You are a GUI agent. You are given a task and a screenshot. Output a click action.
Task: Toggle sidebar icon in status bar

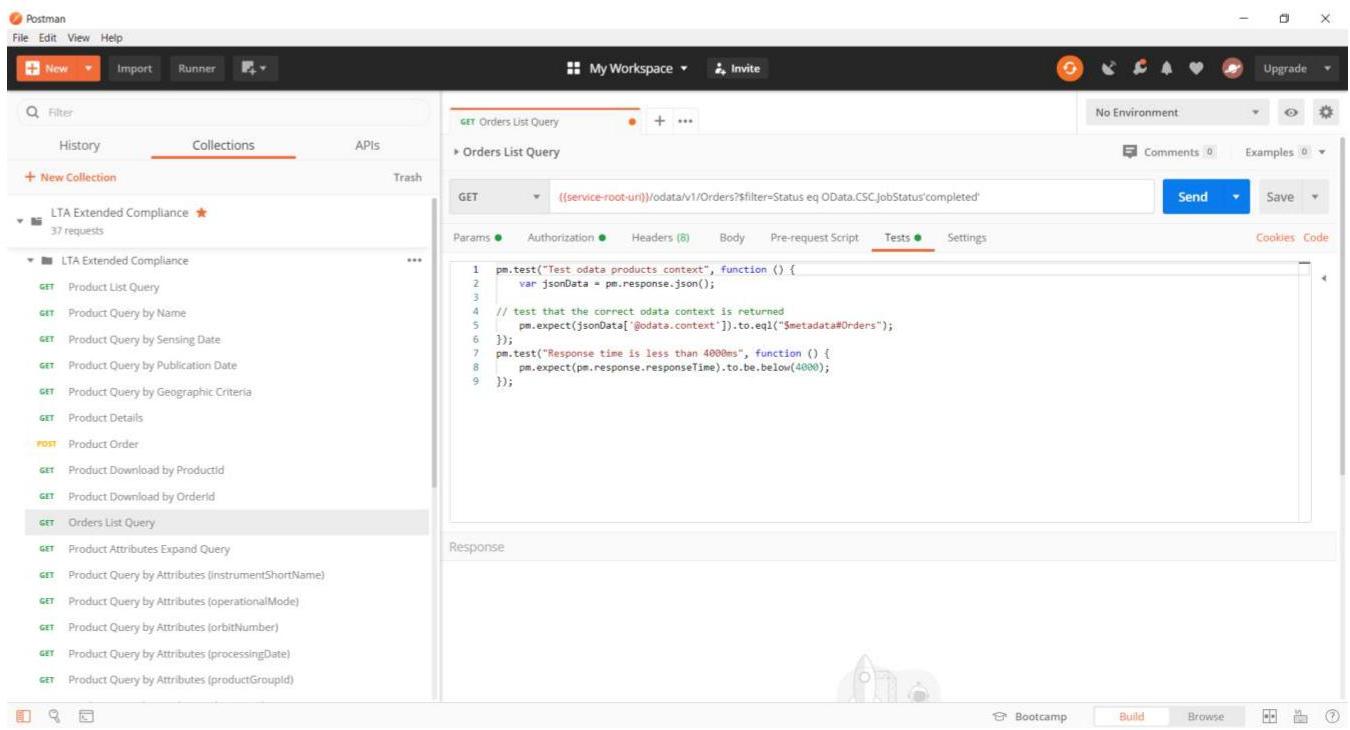(x=23, y=716)
